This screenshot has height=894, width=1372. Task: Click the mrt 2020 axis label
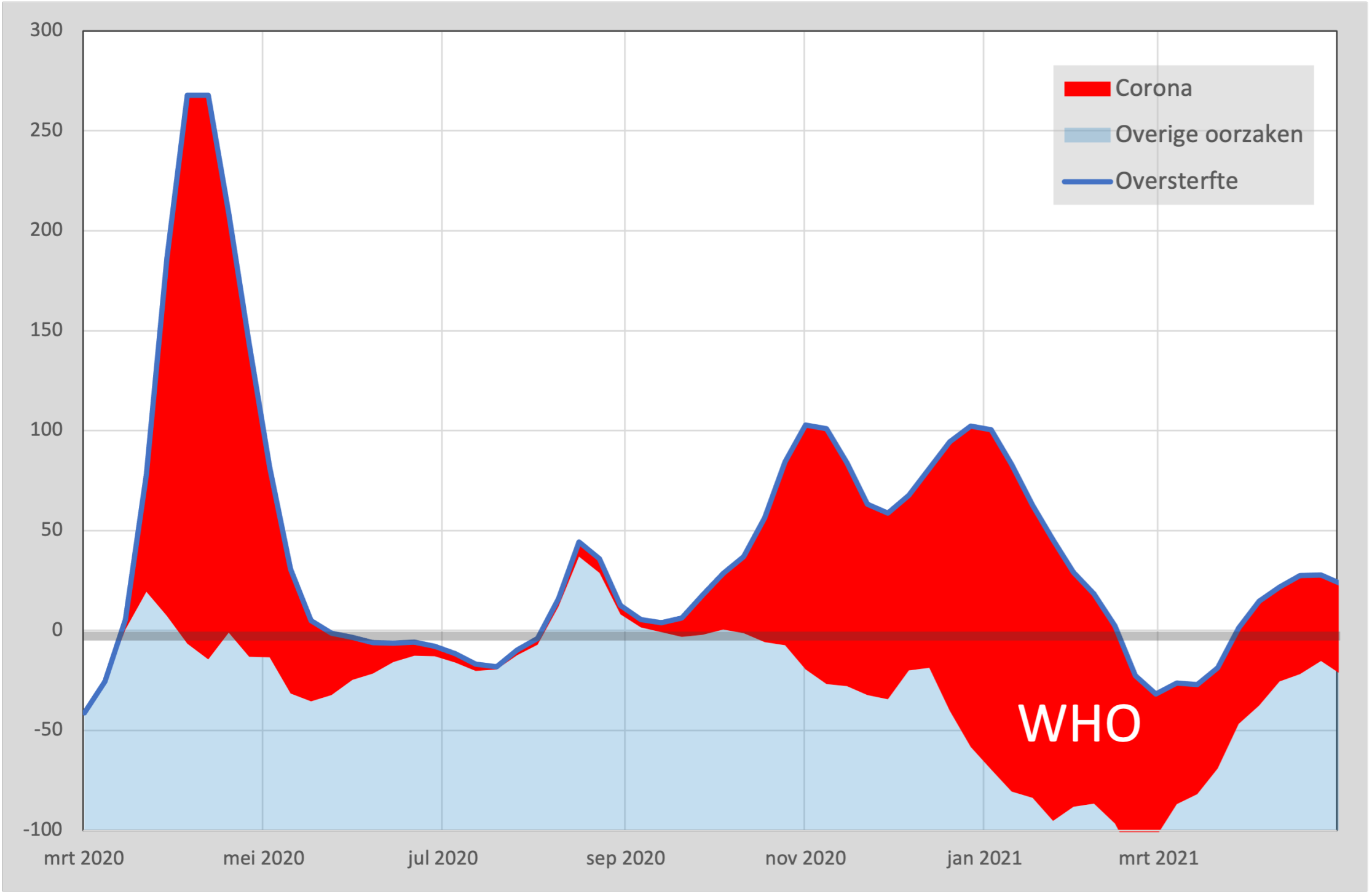84,858
